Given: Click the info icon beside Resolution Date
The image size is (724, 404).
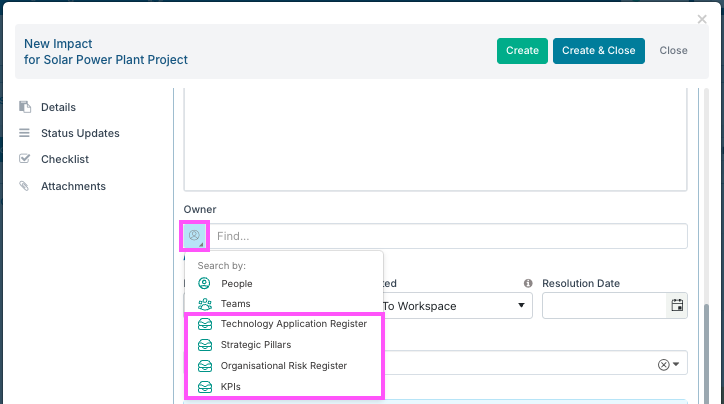Looking at the screenshot, I should [528, 284].
